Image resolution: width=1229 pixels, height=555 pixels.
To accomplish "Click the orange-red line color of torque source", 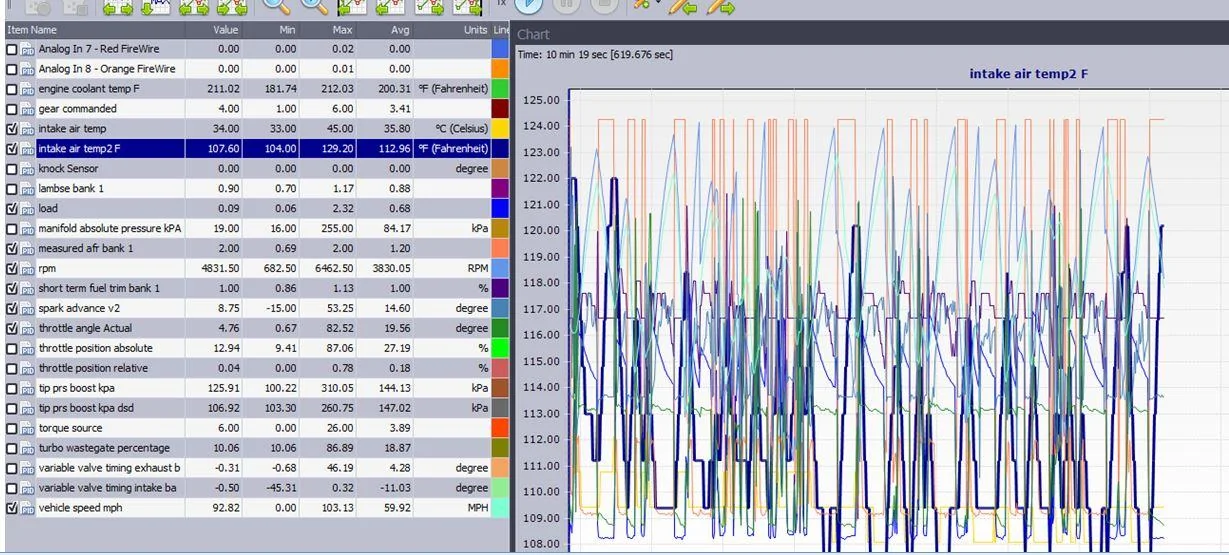I will coord(500,429).
